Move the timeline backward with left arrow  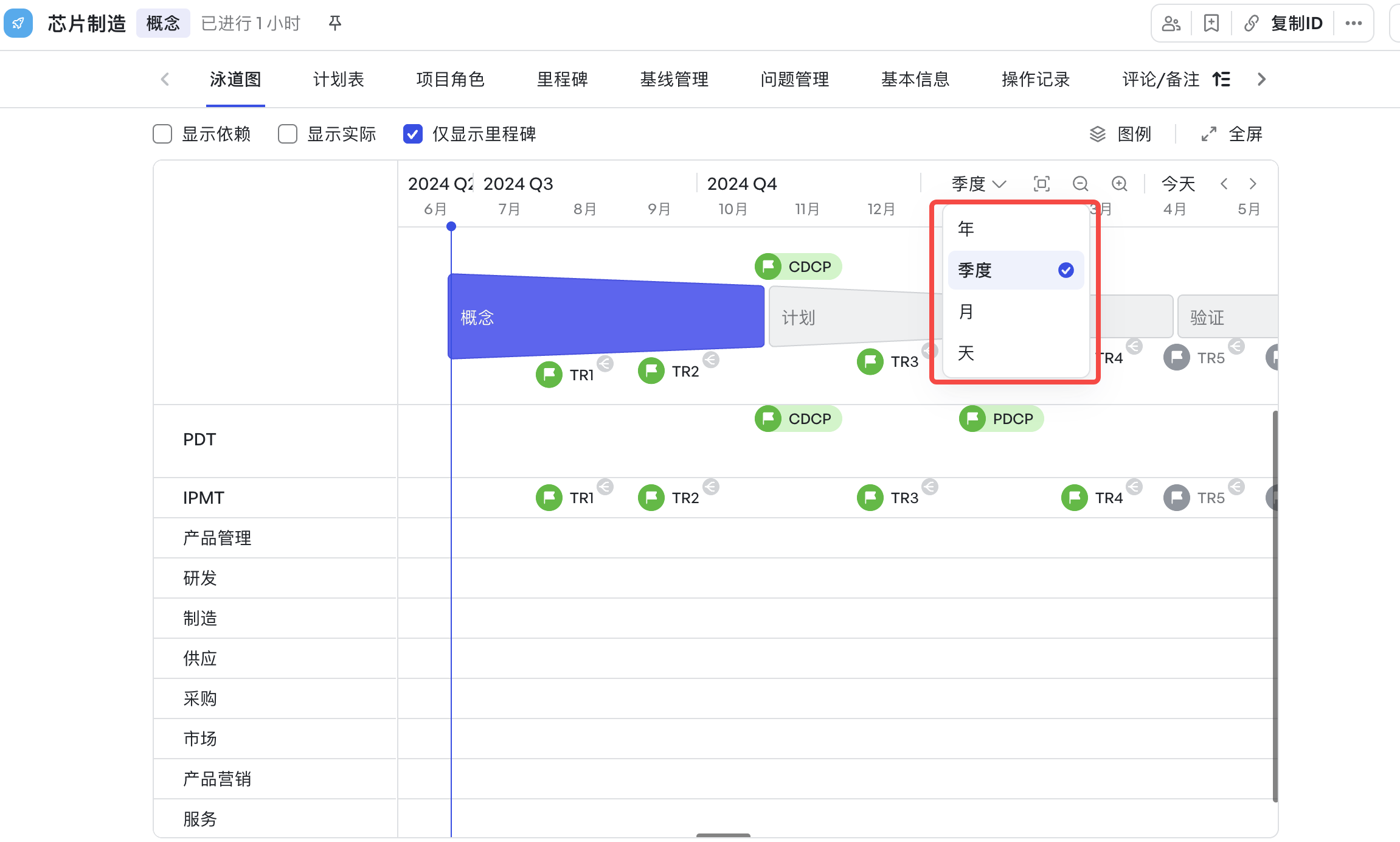click(x=1224, y=184)
